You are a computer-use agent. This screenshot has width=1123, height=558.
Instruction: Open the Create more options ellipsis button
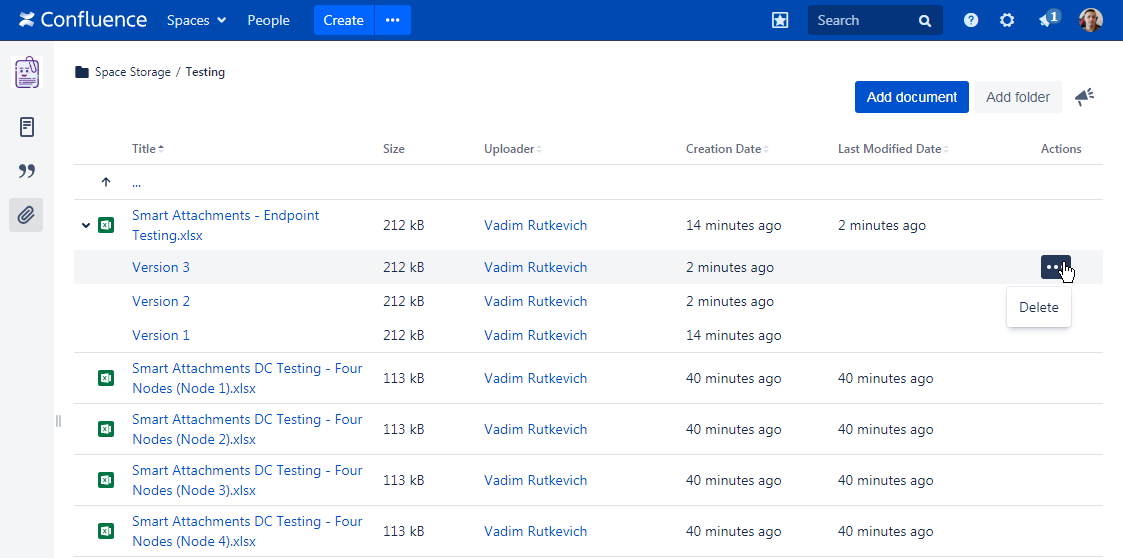(393, 20)
